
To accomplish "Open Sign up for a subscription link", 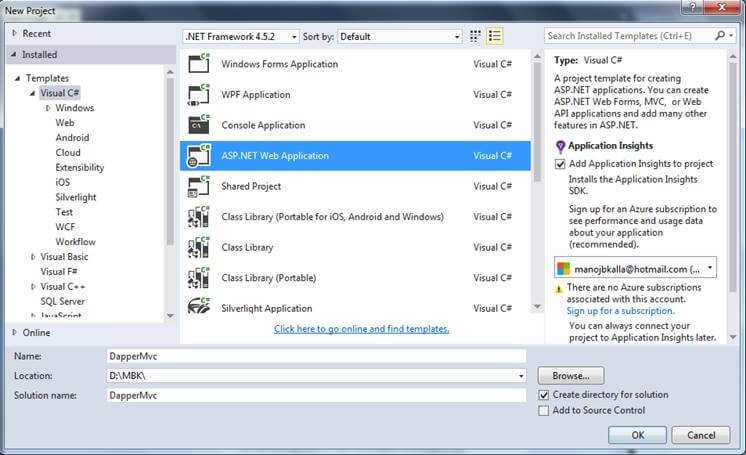I will [620, 311].
